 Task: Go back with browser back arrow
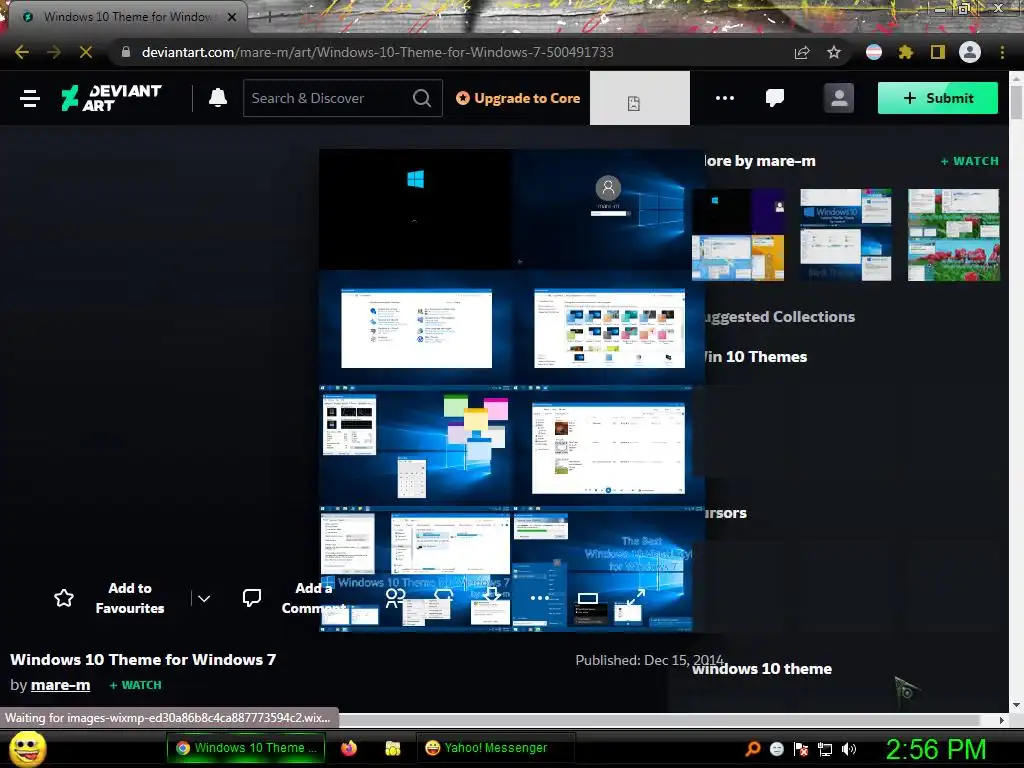click(x=22, y=52)
